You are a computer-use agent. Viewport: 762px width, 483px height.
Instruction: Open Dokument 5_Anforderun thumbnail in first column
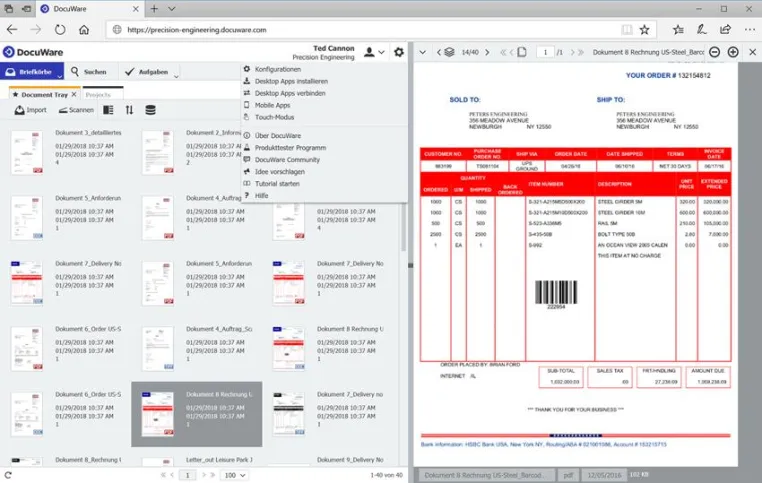pos(27,218)
